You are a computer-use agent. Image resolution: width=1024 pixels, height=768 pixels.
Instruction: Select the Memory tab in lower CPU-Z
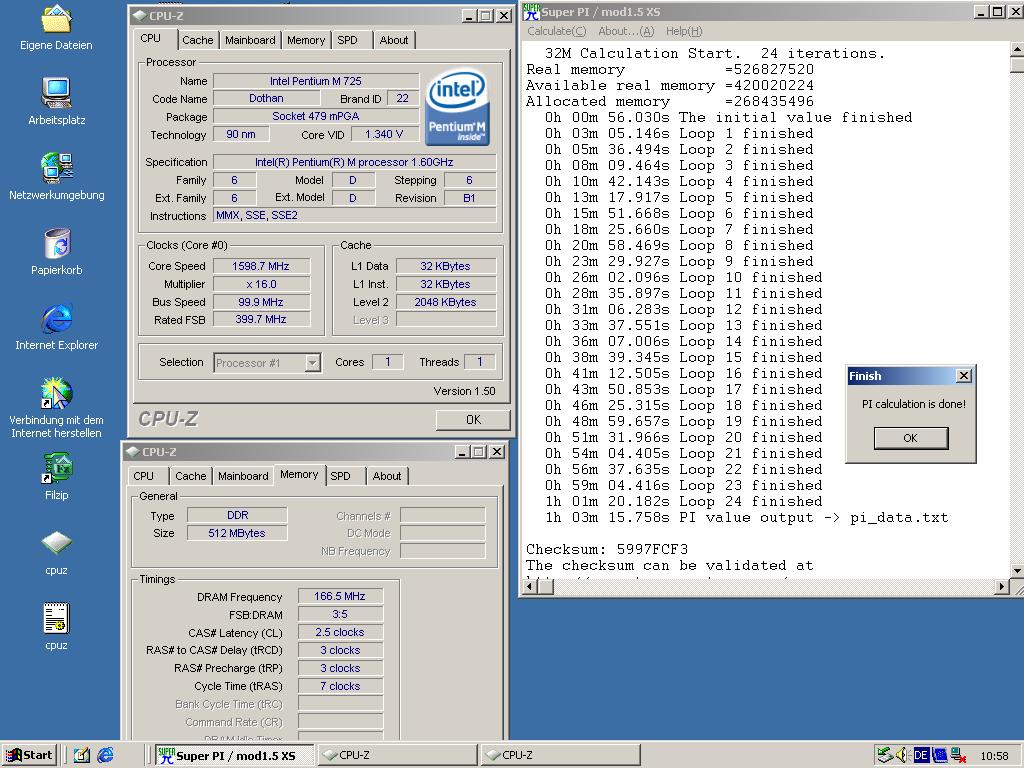pos(299,475)
